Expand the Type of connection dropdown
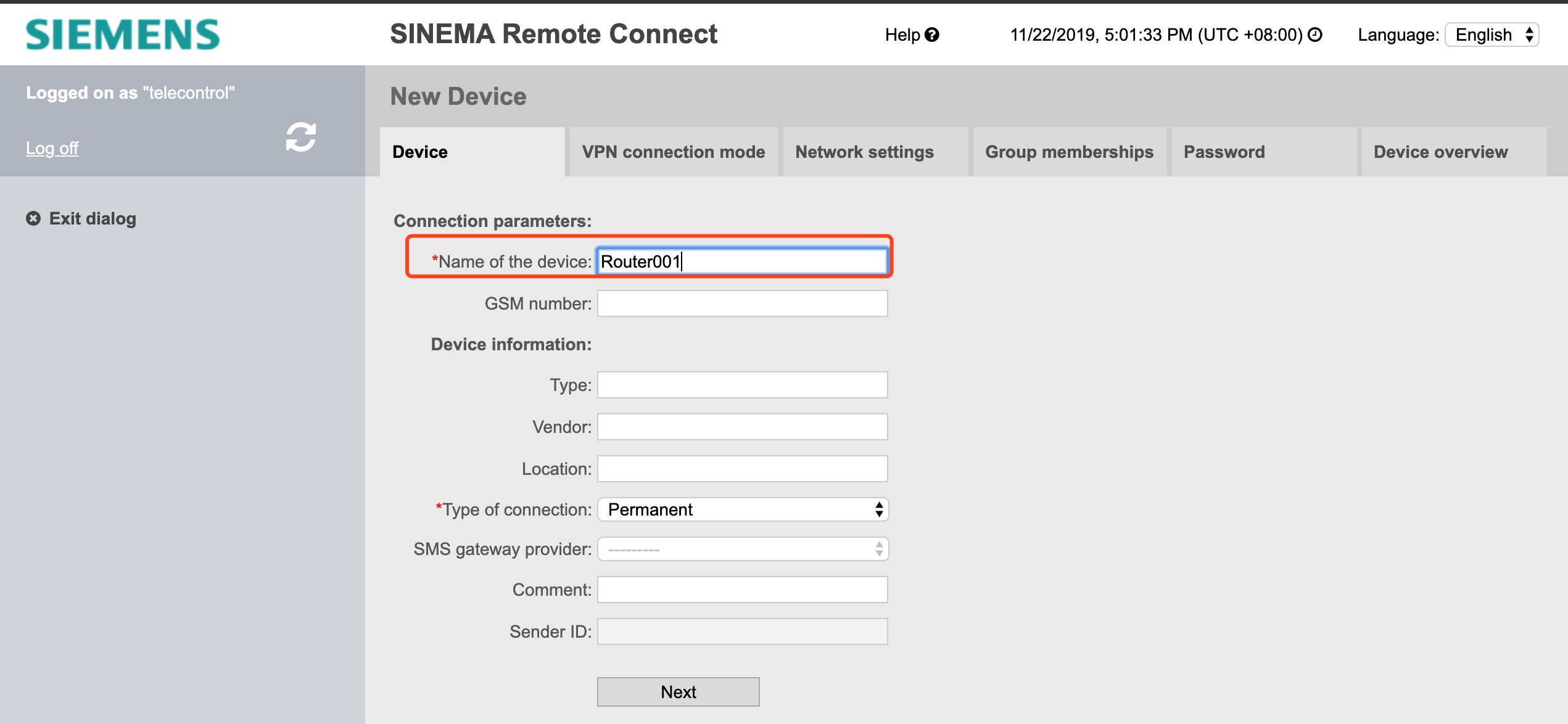 point(743,510)
